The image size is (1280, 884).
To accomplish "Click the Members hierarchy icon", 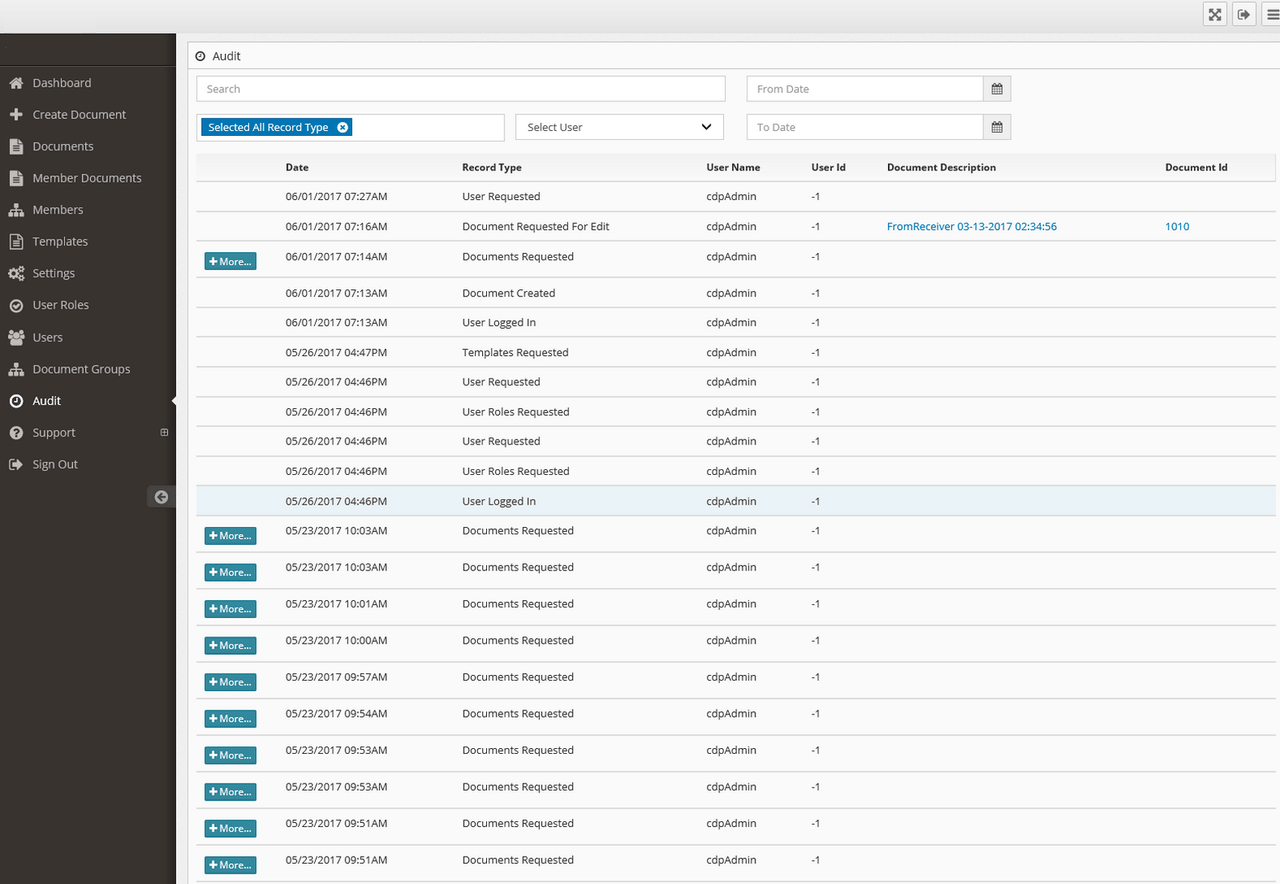I will [16, 210].
